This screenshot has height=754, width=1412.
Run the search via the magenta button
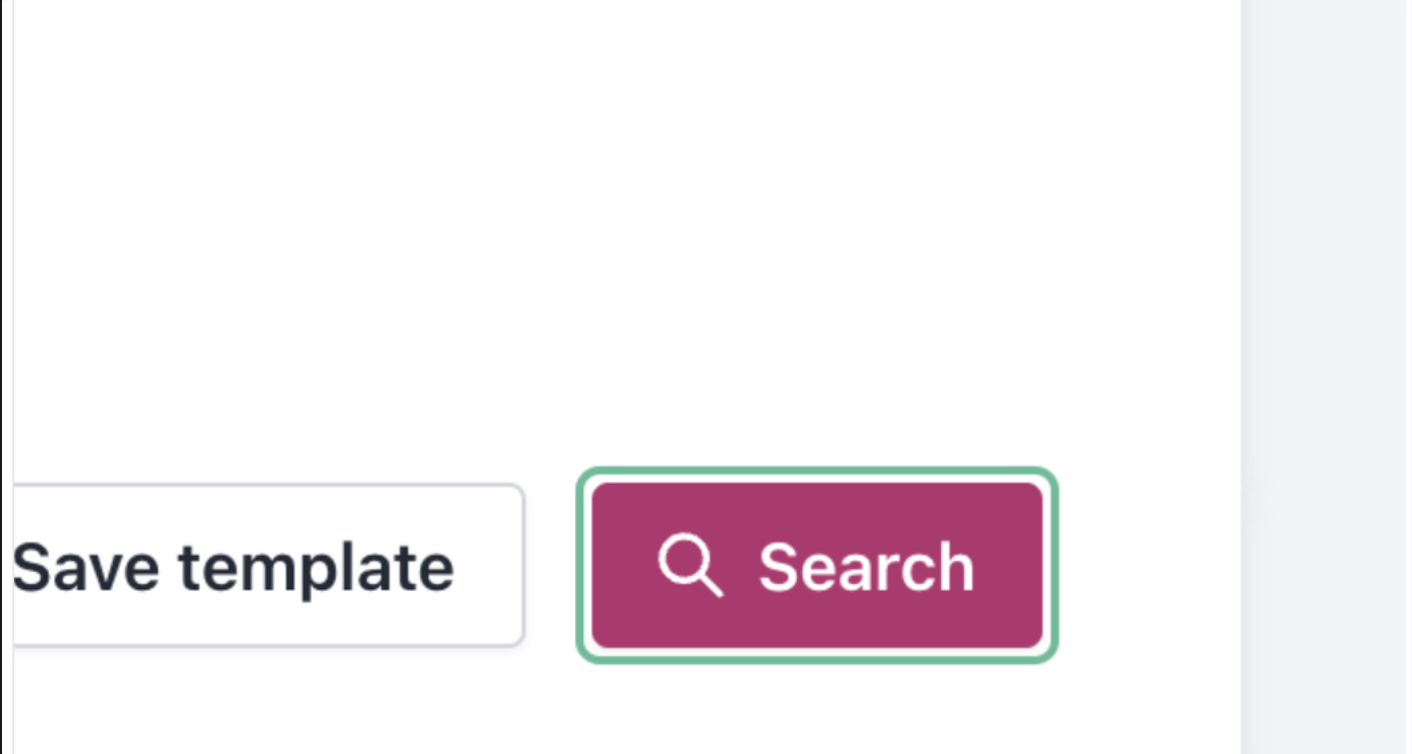817,565
